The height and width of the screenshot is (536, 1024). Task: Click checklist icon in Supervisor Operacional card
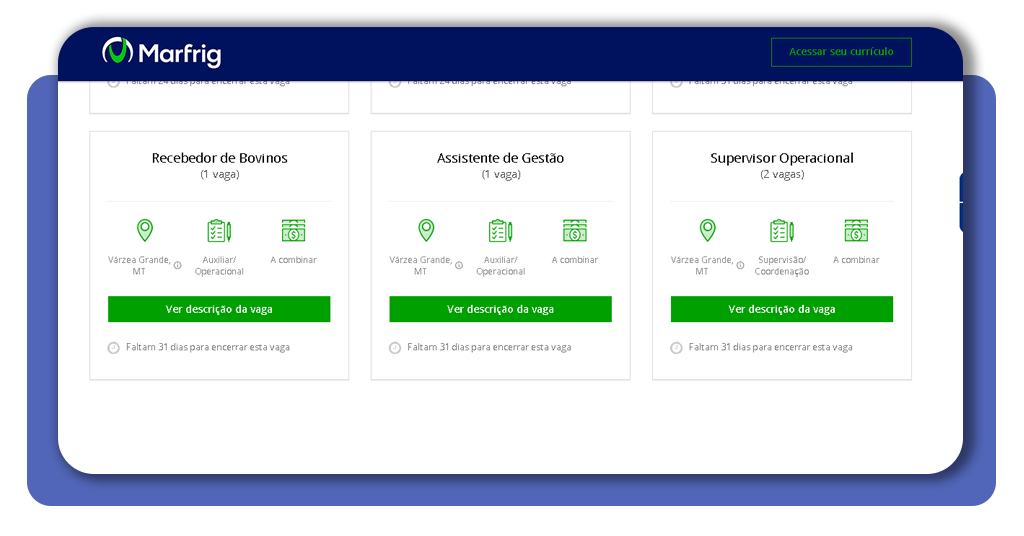pos(781,231)
